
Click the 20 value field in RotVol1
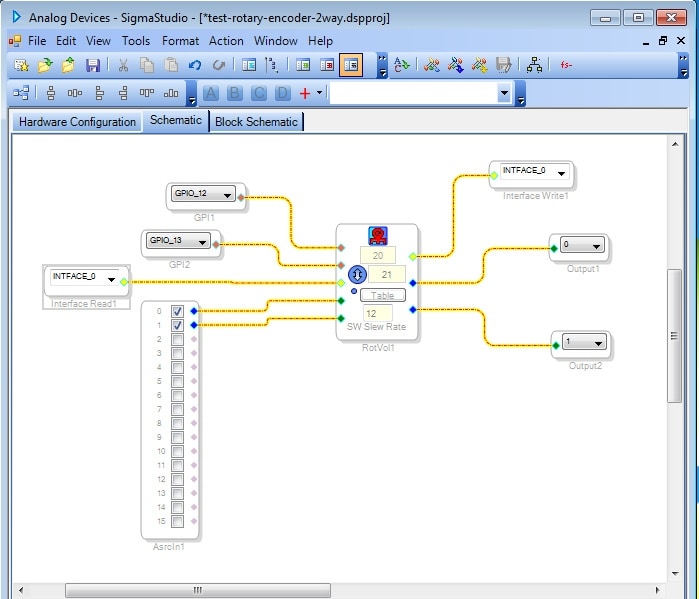[x=378, y=255]
